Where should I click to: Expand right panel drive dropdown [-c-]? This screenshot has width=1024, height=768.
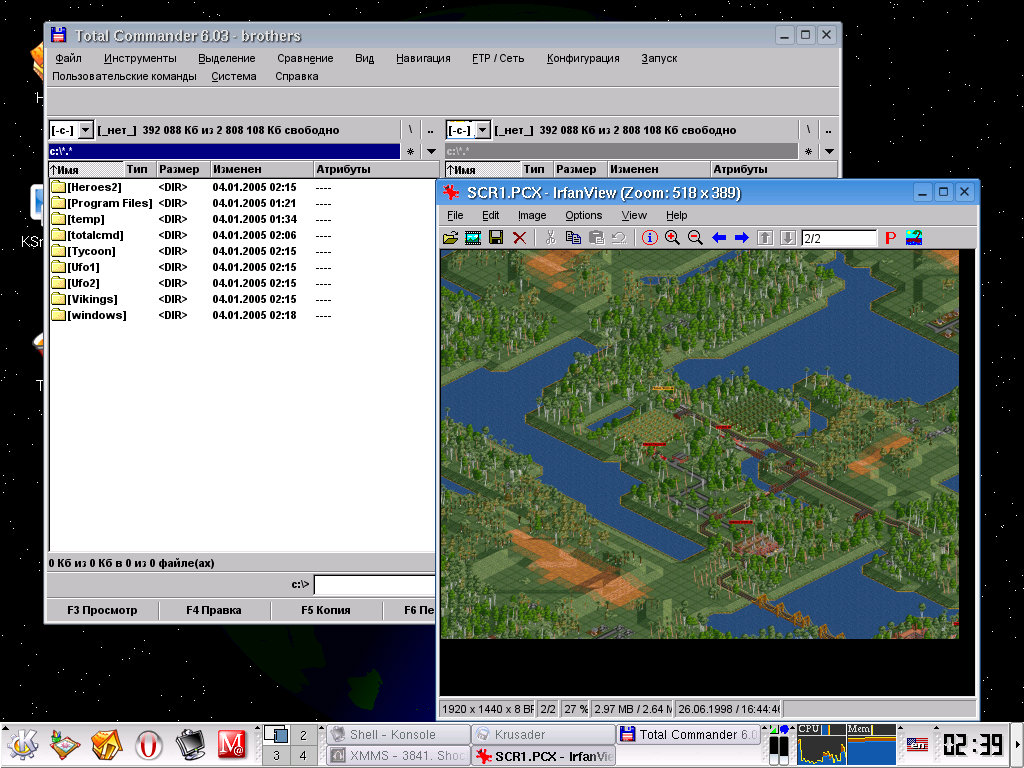483,130
